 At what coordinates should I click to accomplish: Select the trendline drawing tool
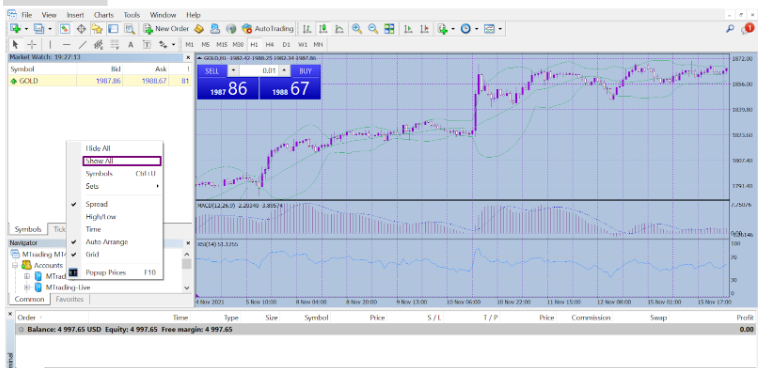pyautogui.click(x=82, y=44)
